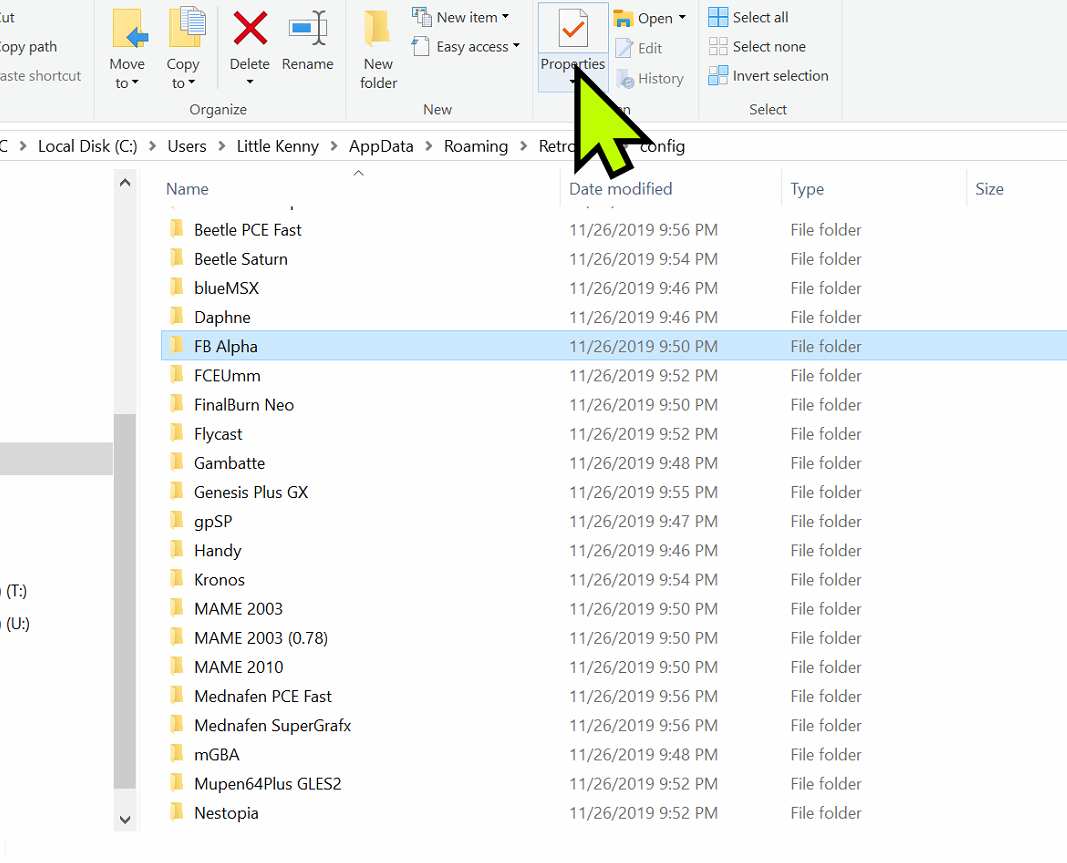The width and height of the screenshot is (1067, 863).
Task: Click the Select none icon
Action: (x=718, y=46)
